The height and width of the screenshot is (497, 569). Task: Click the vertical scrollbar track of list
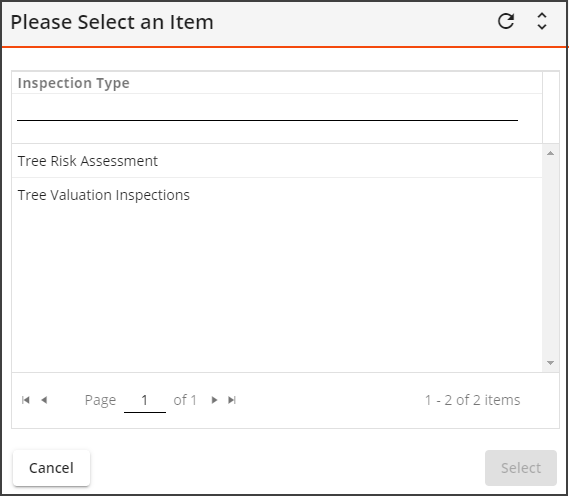coord(550,258)
